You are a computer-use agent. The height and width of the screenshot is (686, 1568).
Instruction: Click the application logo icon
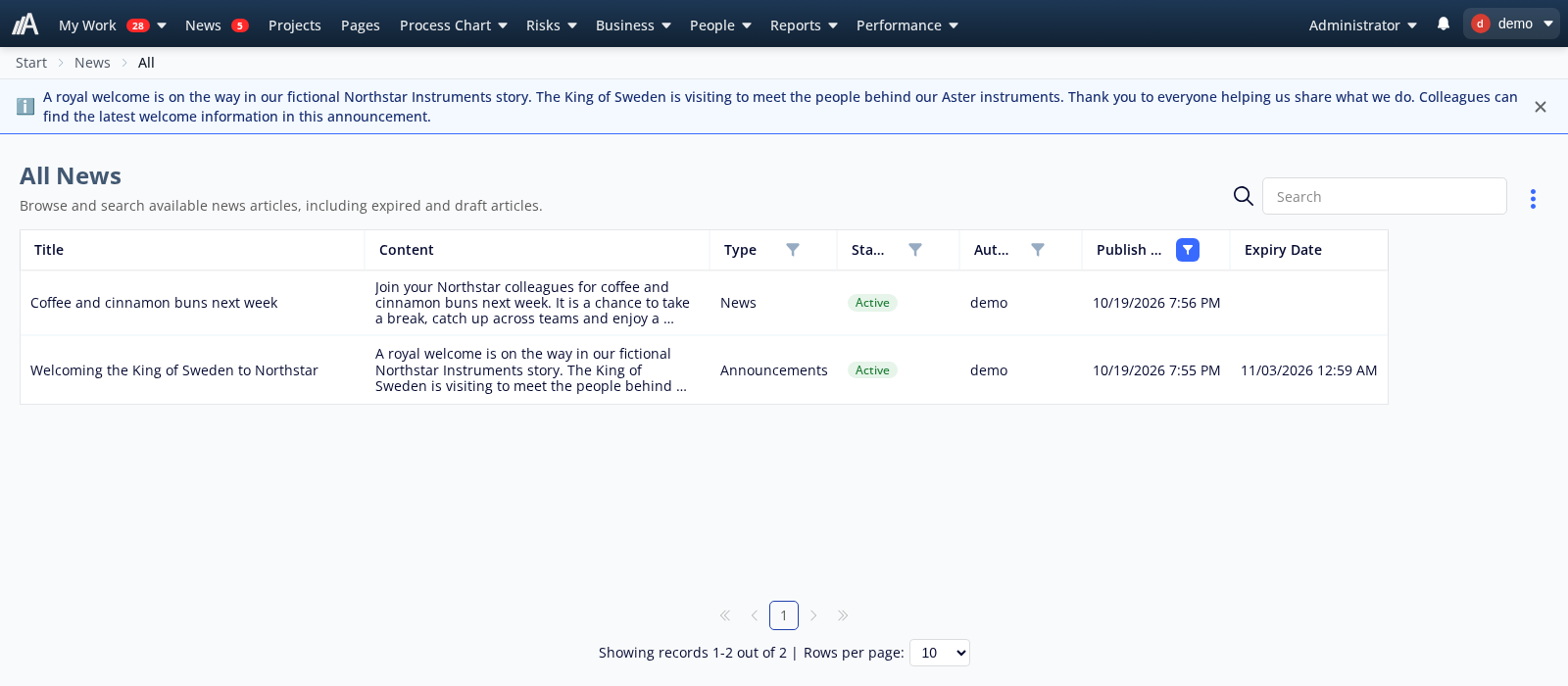25,24
